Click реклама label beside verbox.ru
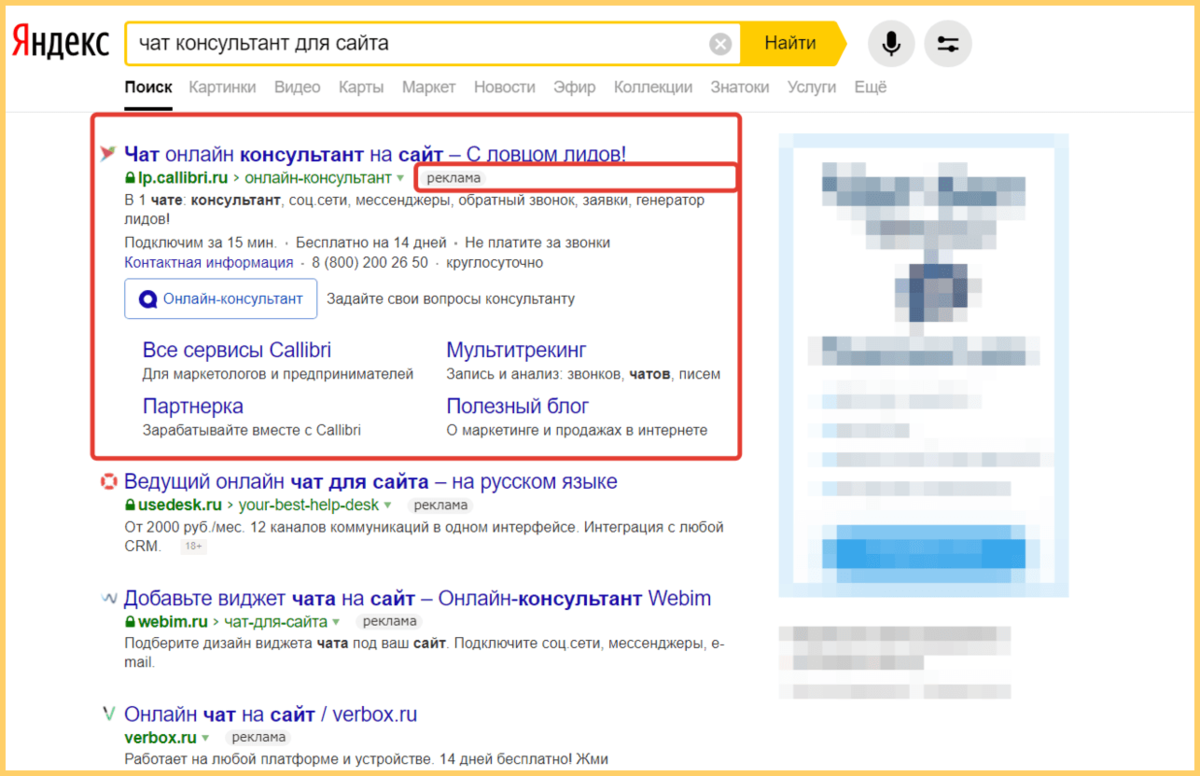Screen dimensions: 1200x776 (x=258, y=738)
